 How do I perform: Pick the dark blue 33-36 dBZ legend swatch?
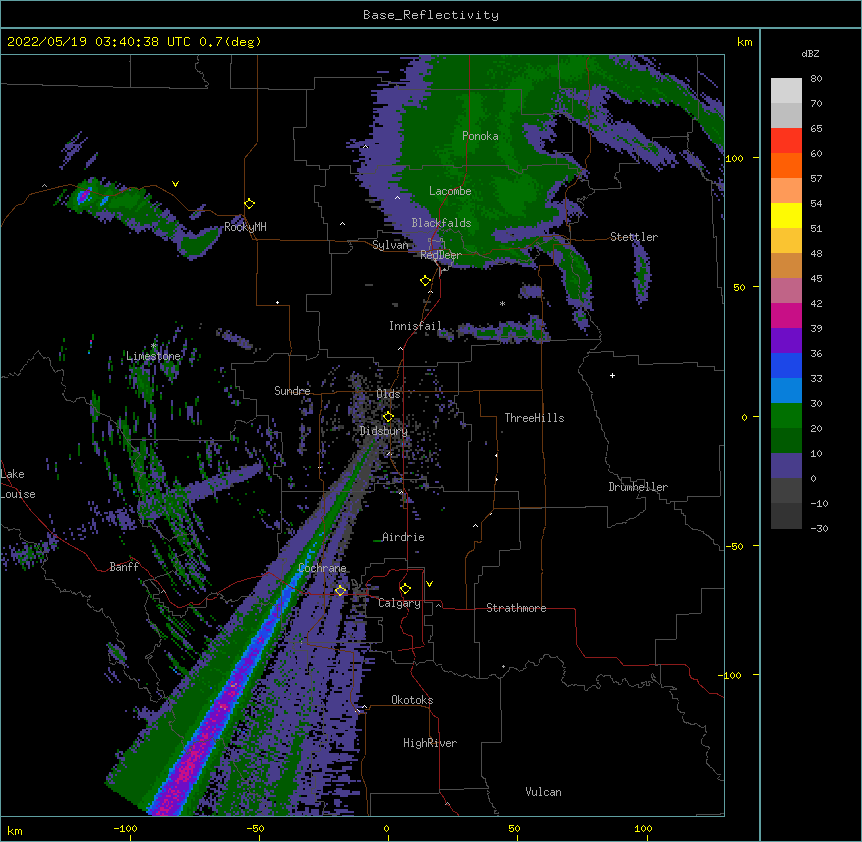[786, 365]
